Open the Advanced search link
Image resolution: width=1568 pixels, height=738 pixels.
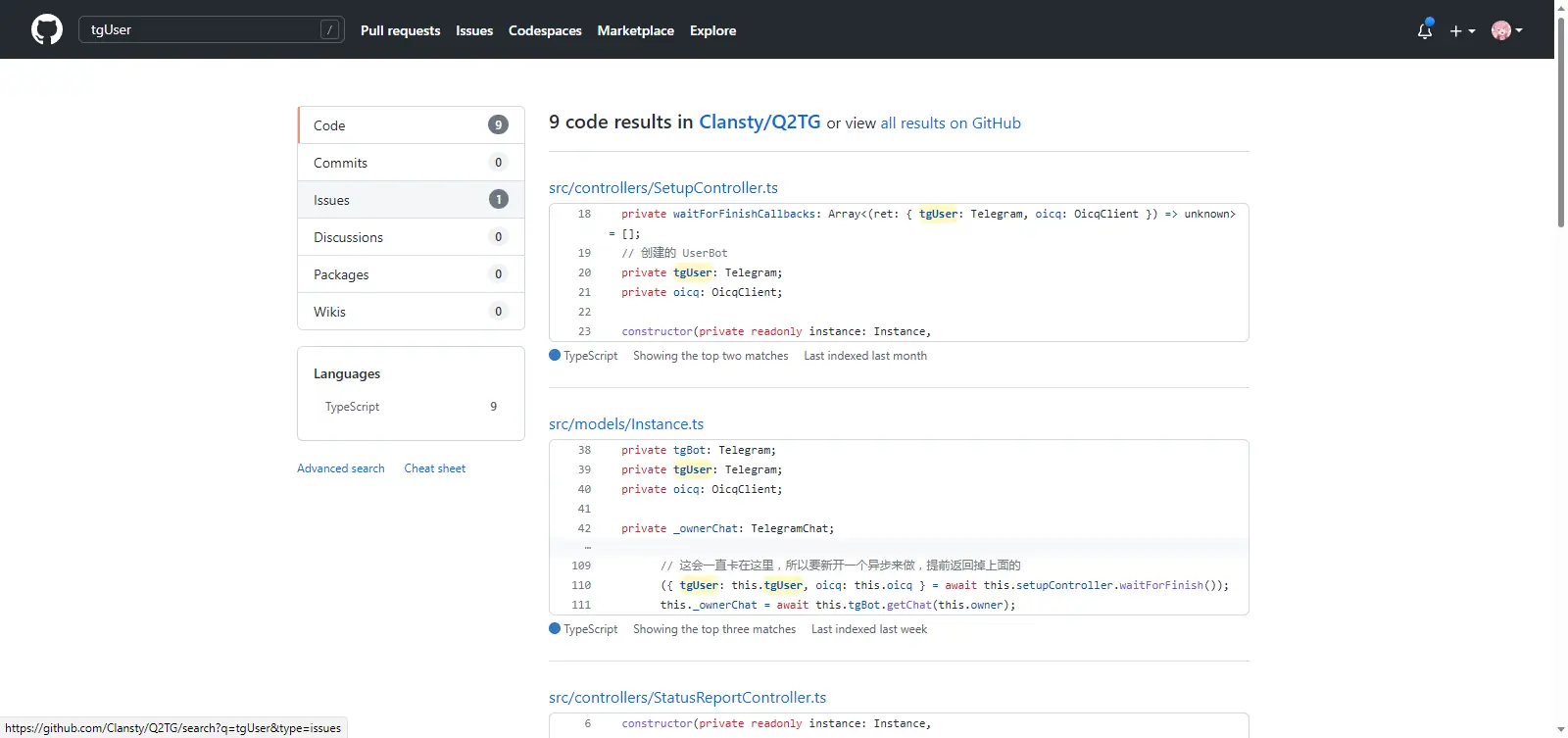click(x=341, y=468)
